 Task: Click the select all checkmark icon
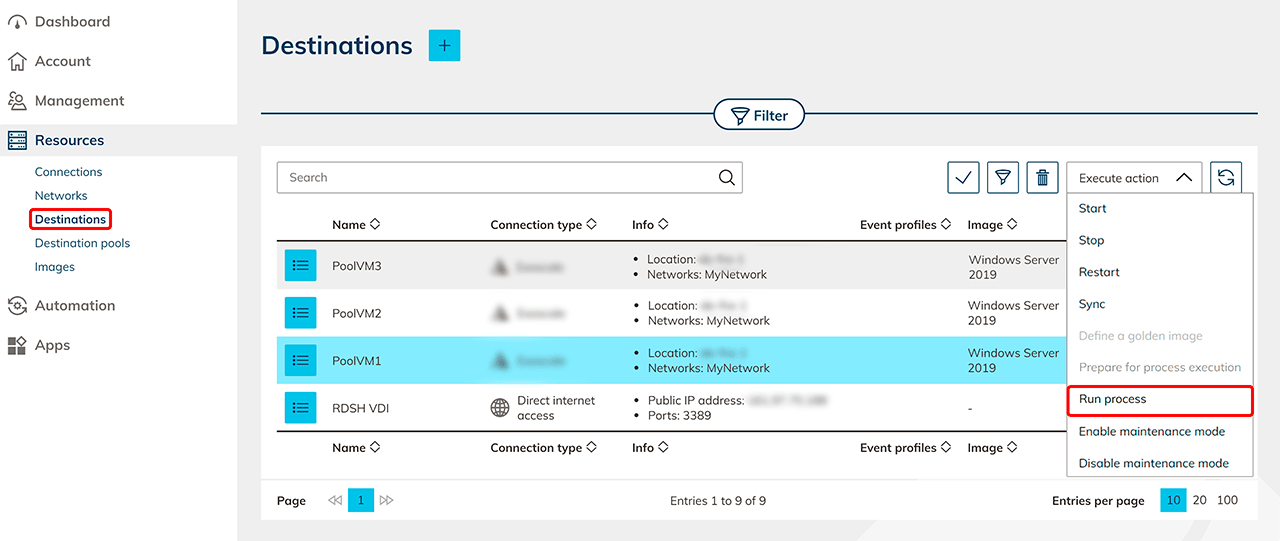pyautogui.click(x=963, y=178)
